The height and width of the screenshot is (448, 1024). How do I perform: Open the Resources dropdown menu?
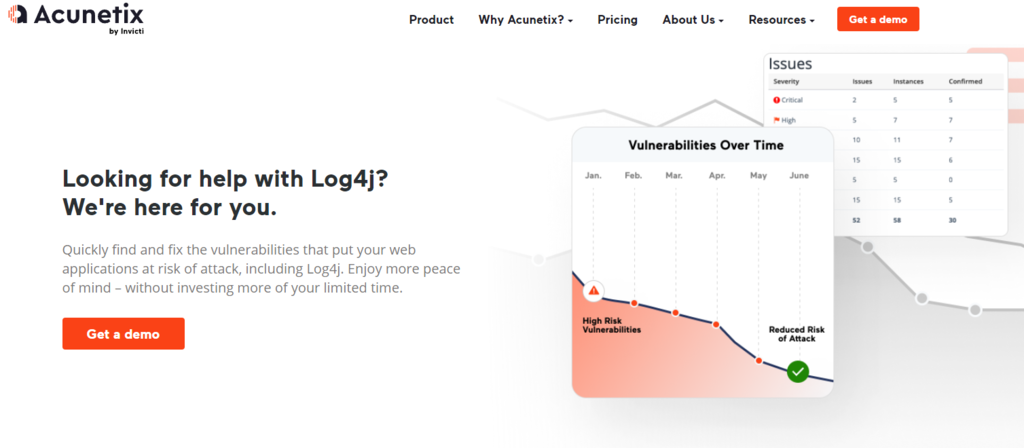(x=781, y=20)
